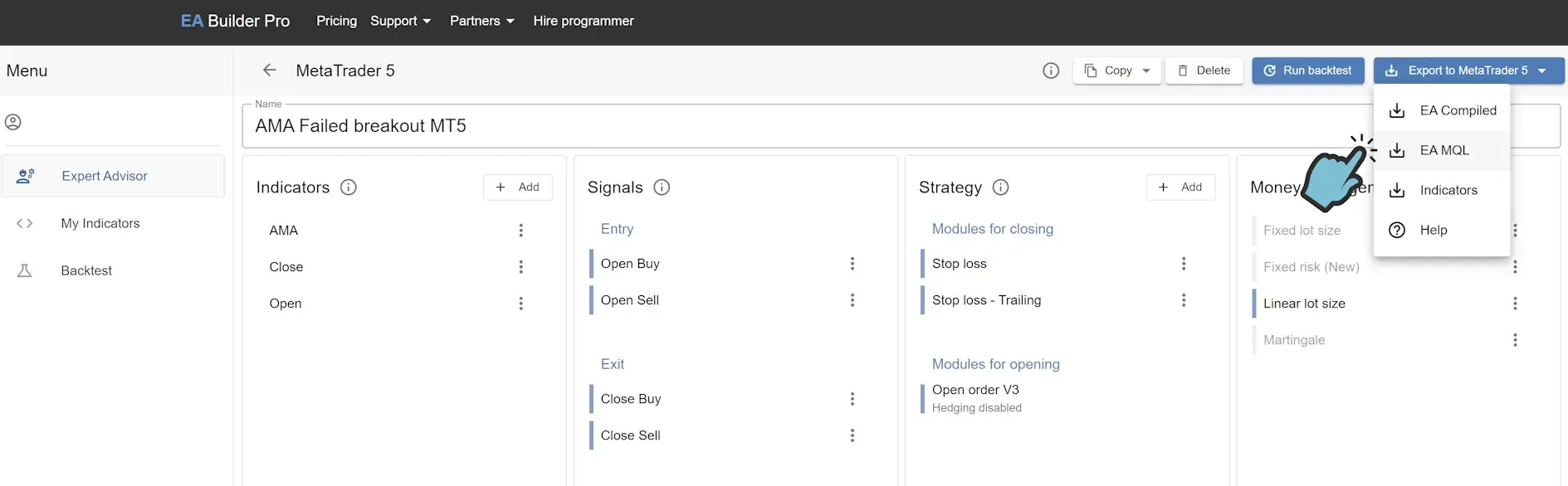1568x486 pixels.
Task: Click the Name field containing AMA Failed breakout
Action: coord(747,126)
